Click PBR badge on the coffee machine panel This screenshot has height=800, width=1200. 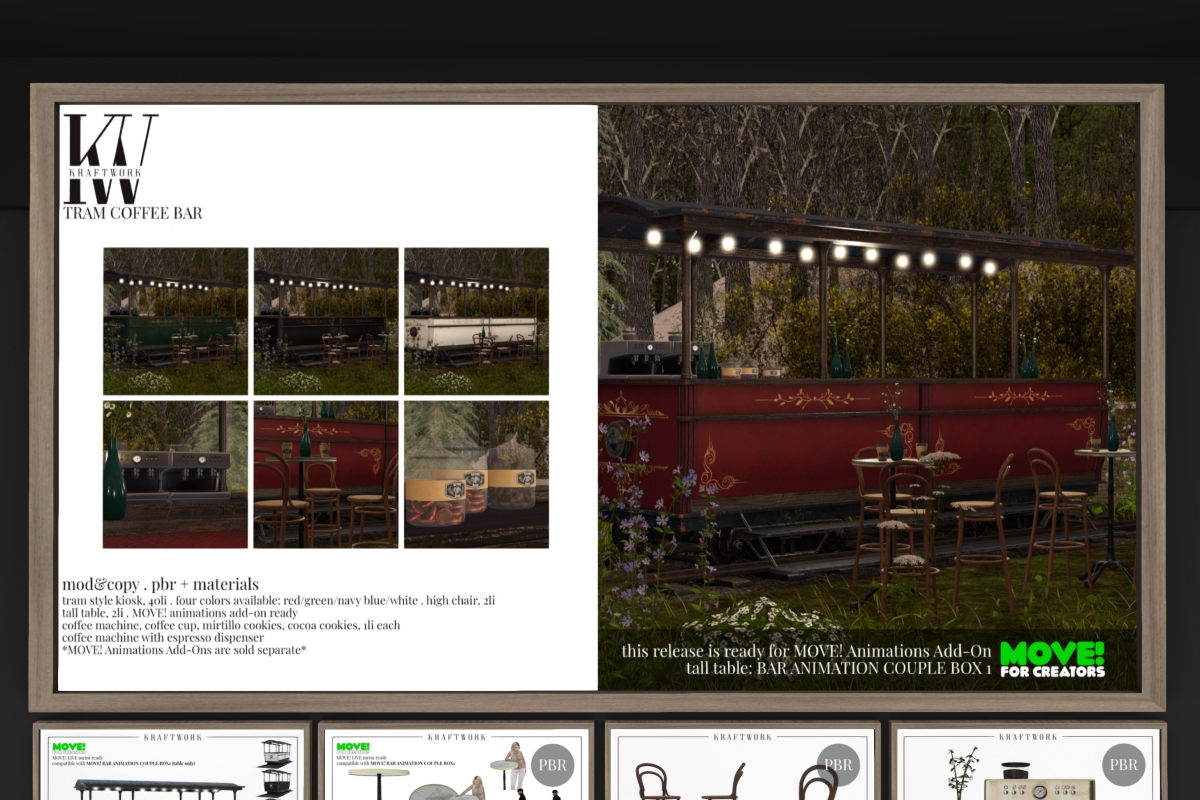point(1124,766)
